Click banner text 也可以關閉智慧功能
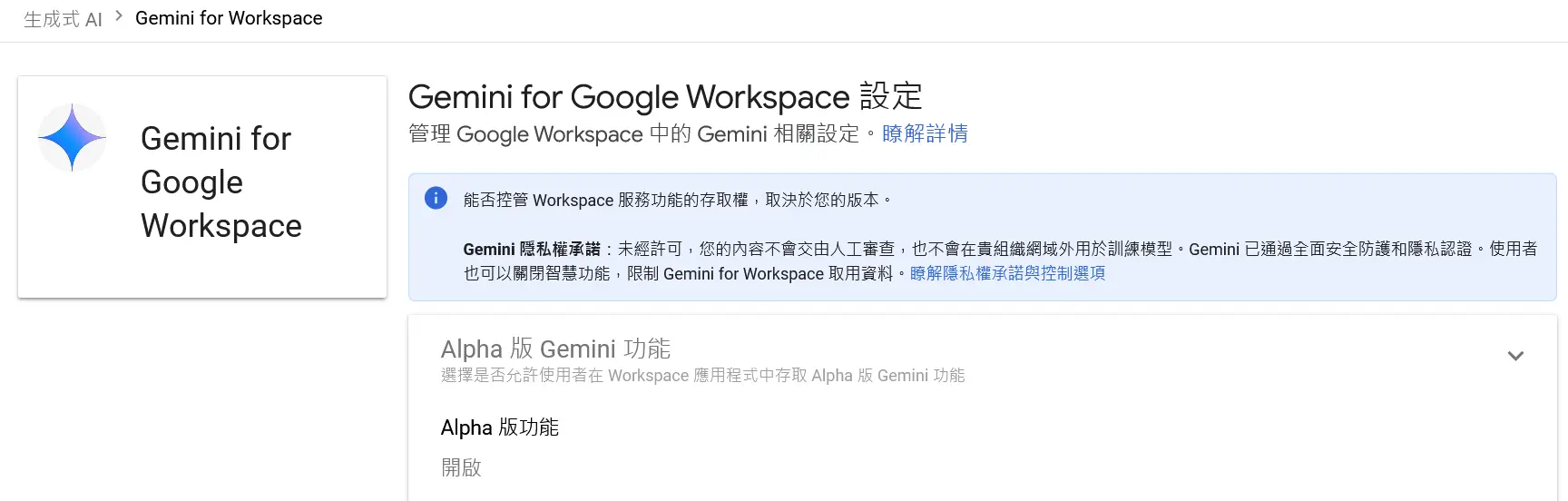The height and width of the screenshot is (501, 1568). pos(536,273)
